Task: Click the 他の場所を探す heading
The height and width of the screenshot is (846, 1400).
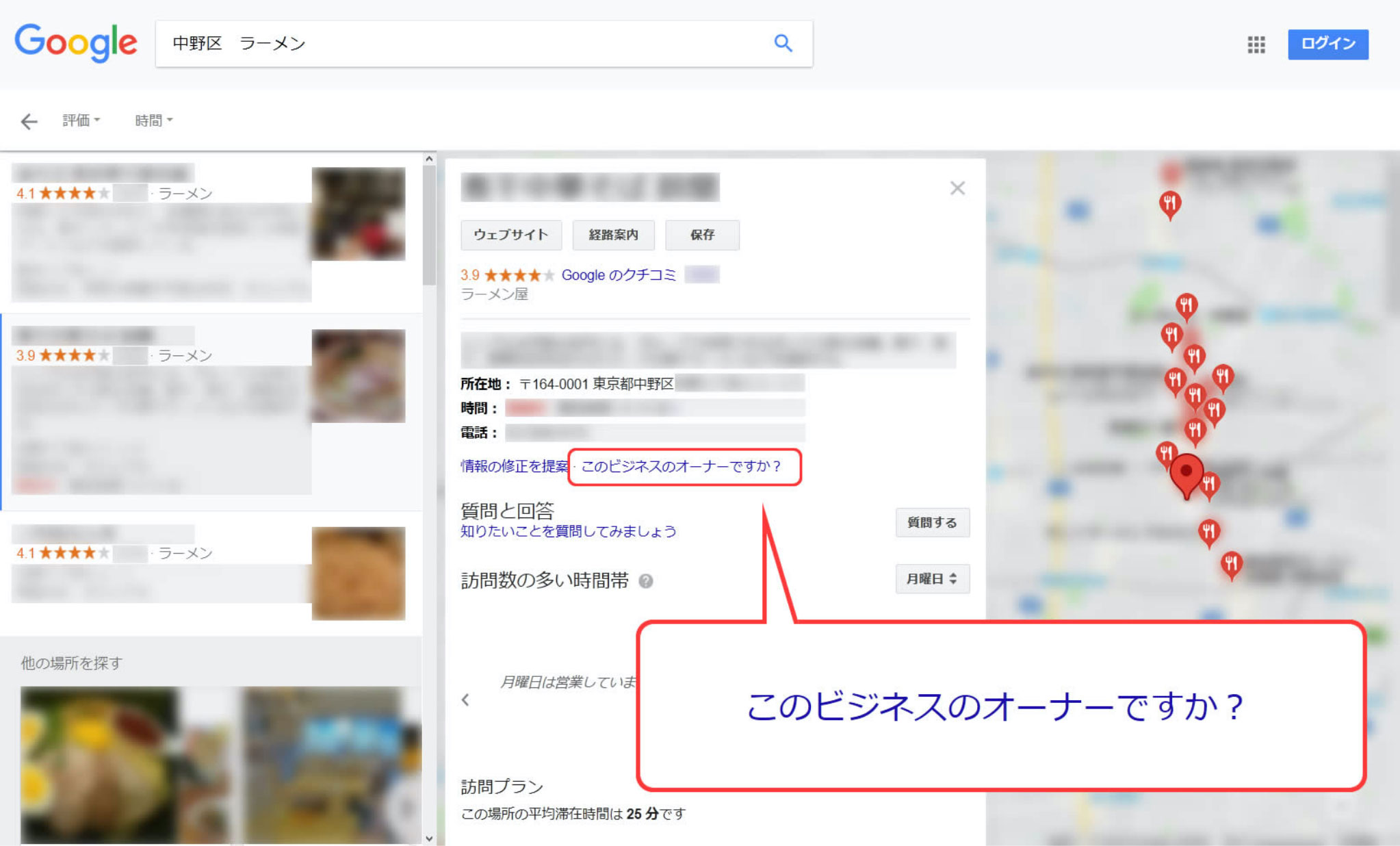Action: pos(71,663)
